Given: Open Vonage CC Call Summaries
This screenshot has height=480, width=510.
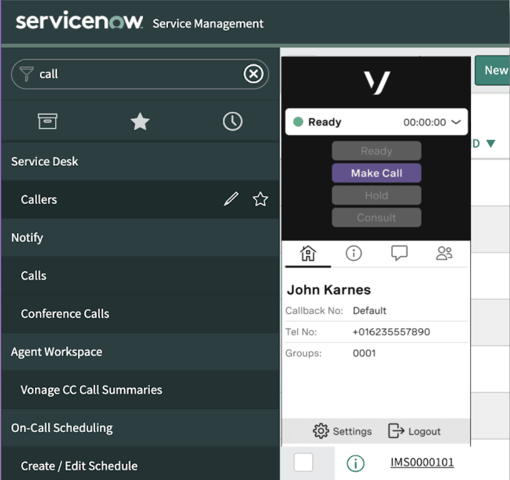Looking at the screenshot, I should pos(140,390).
